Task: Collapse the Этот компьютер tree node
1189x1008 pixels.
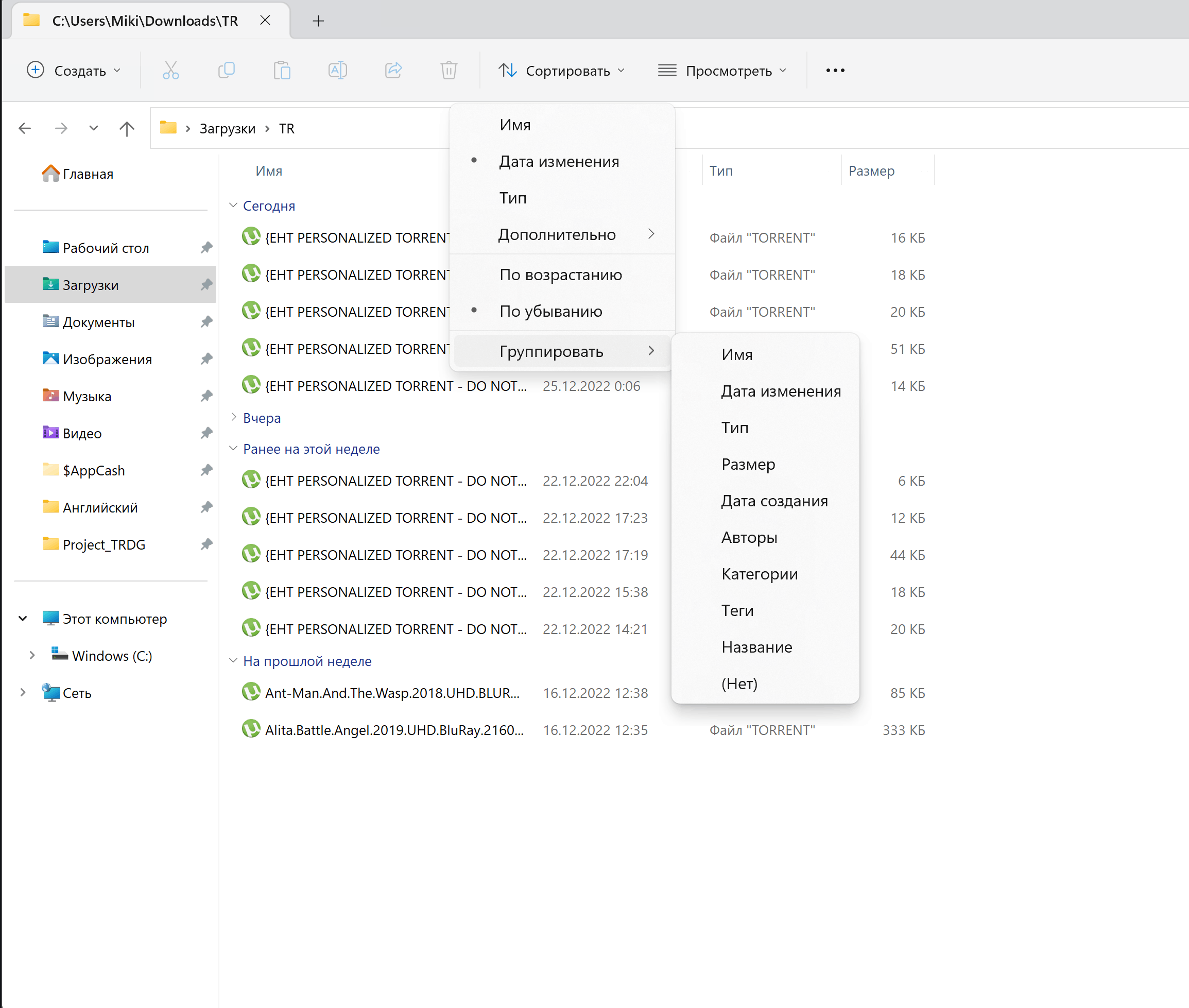Action: [23, 618]
